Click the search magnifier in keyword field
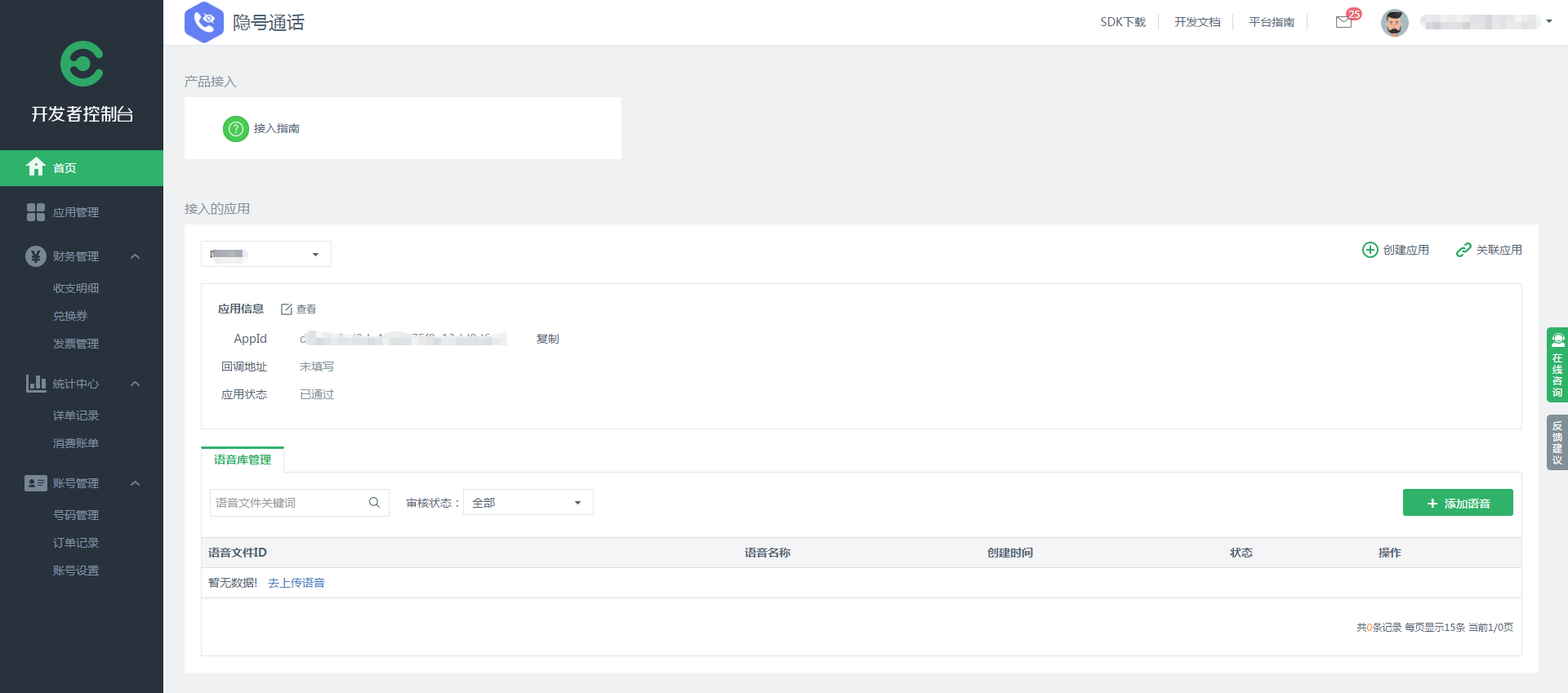This screenshot has width=1568, height=693. click(x=374, y=503)
